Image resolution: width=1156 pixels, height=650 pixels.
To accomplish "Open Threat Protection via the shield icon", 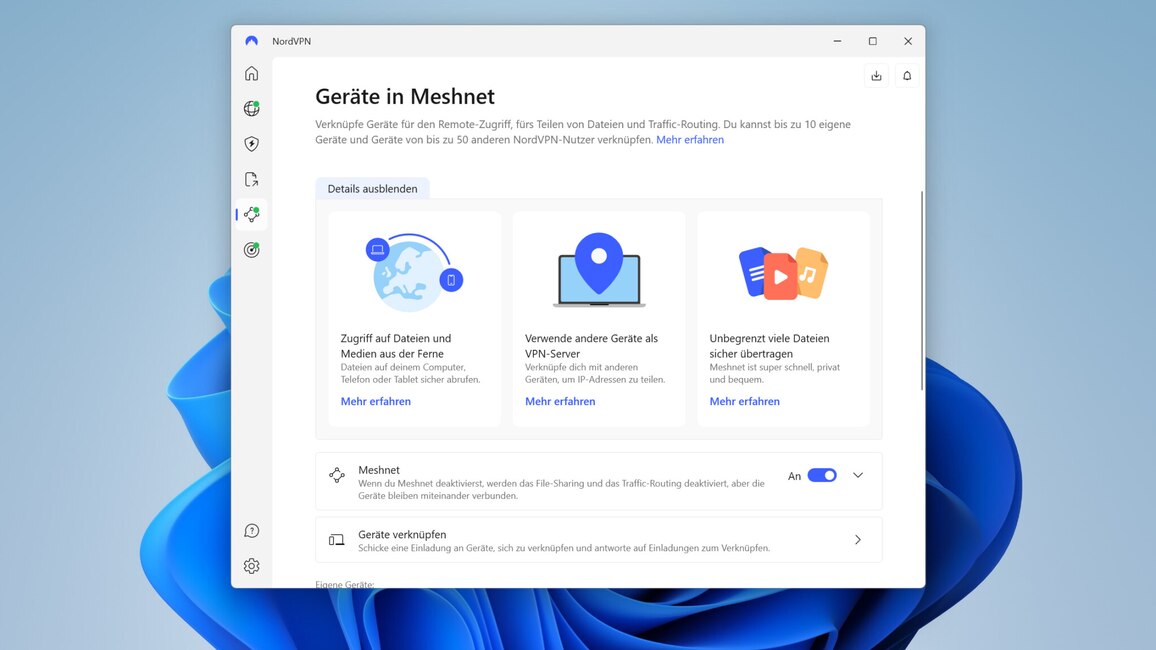I will pyautogui.click(x=251, y=143).
